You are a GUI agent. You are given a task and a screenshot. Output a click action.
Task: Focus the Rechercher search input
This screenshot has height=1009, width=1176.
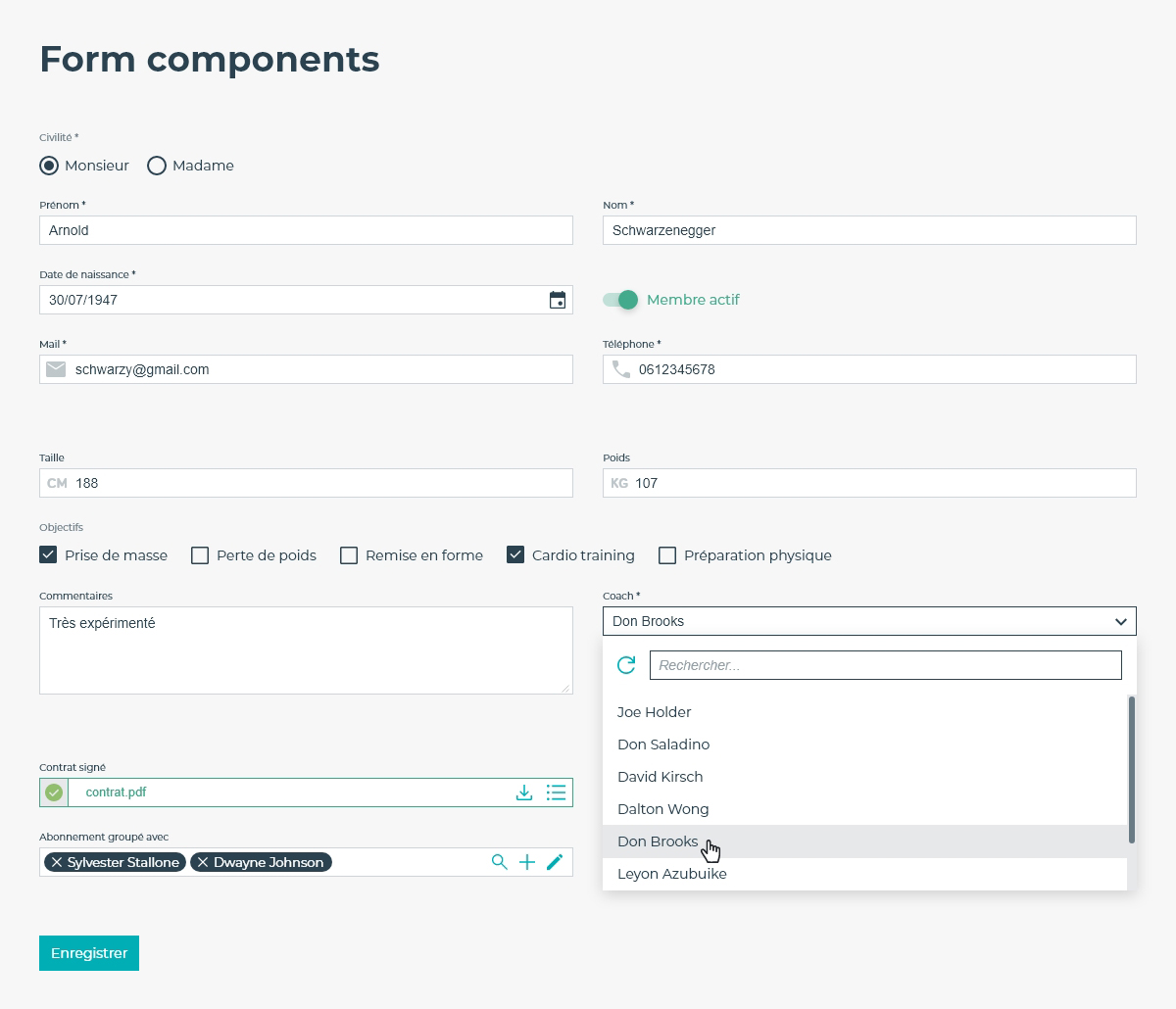pos(885,665)
